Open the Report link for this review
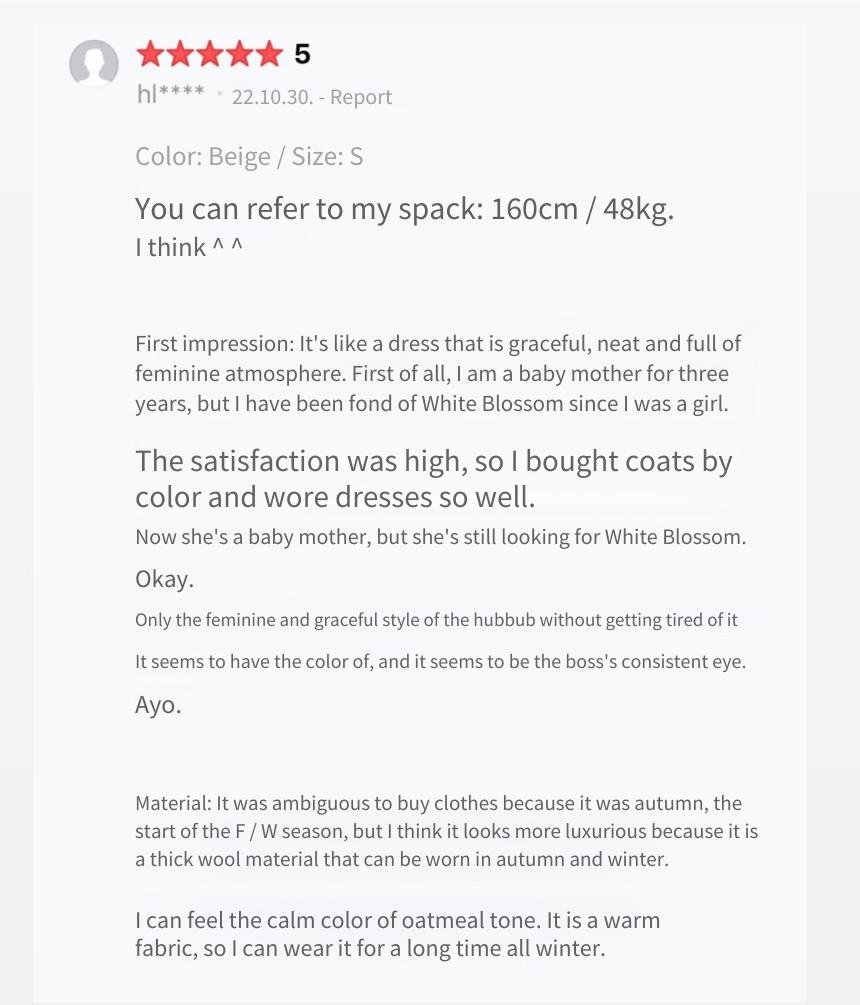 tap(360, 97)
